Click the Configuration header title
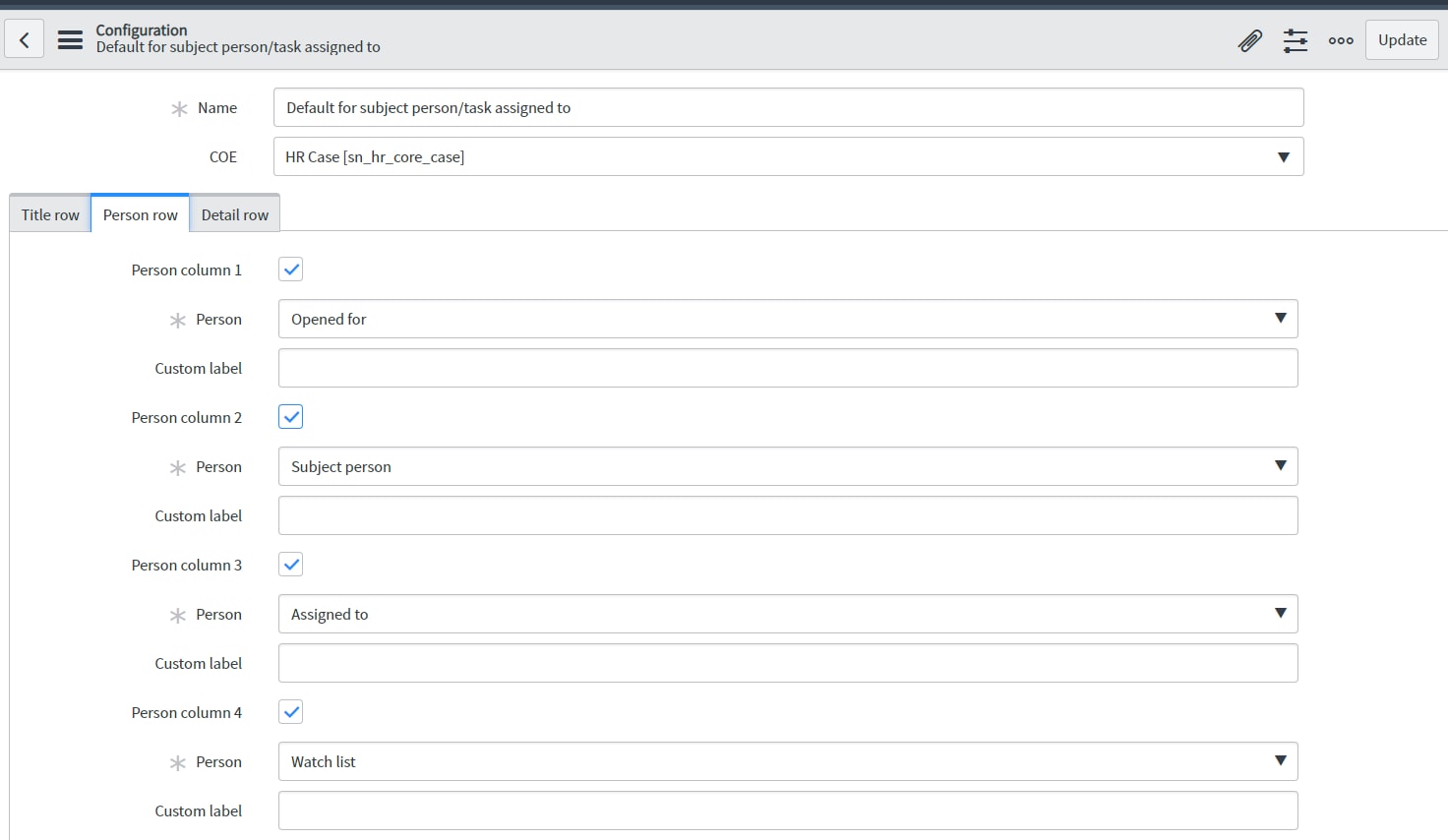 click(142, 30)
